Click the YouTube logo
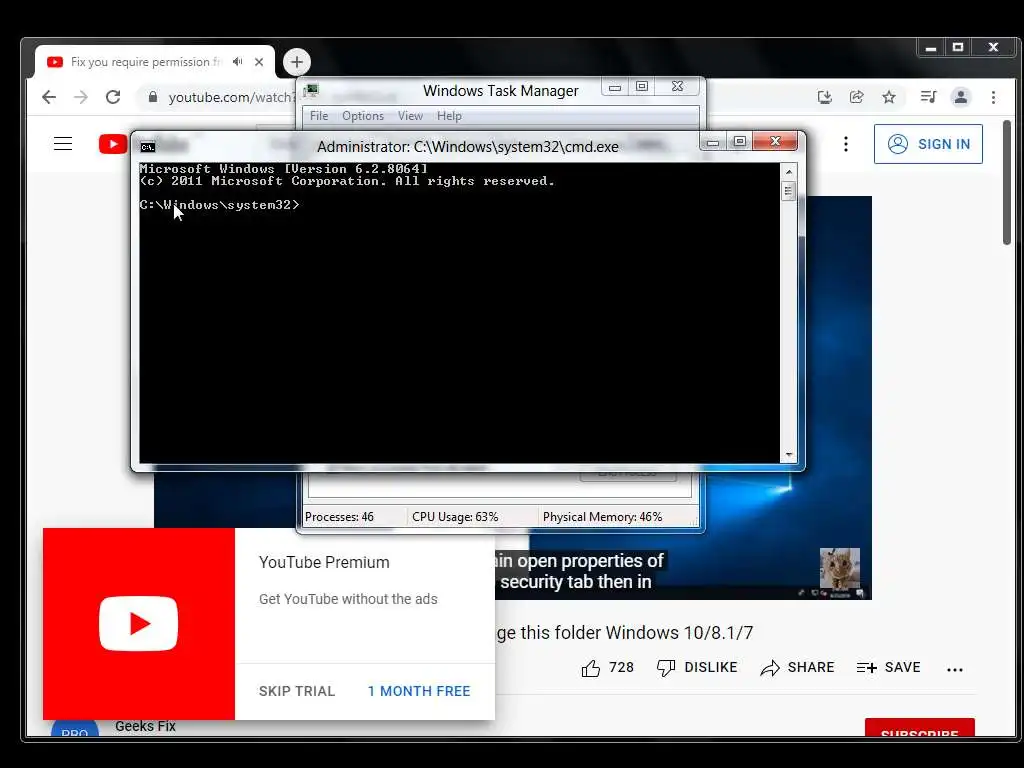The height and width of the screenshot is (768, 1024). click(112, 144)
